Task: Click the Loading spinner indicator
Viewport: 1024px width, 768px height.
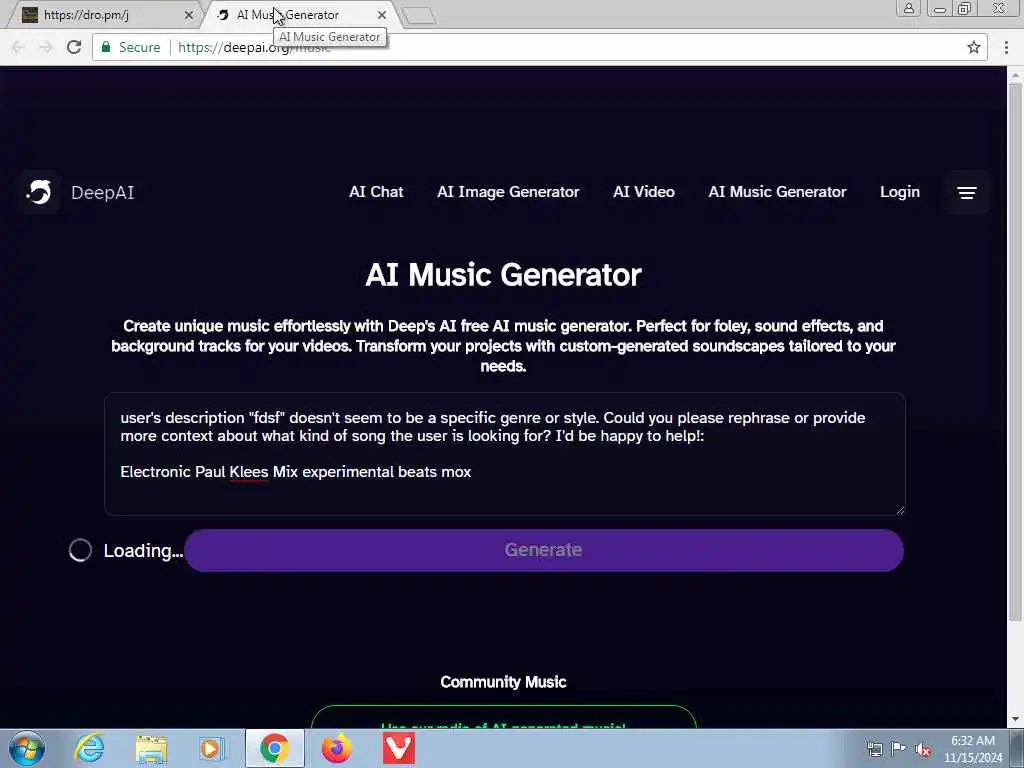Action: 80,550
